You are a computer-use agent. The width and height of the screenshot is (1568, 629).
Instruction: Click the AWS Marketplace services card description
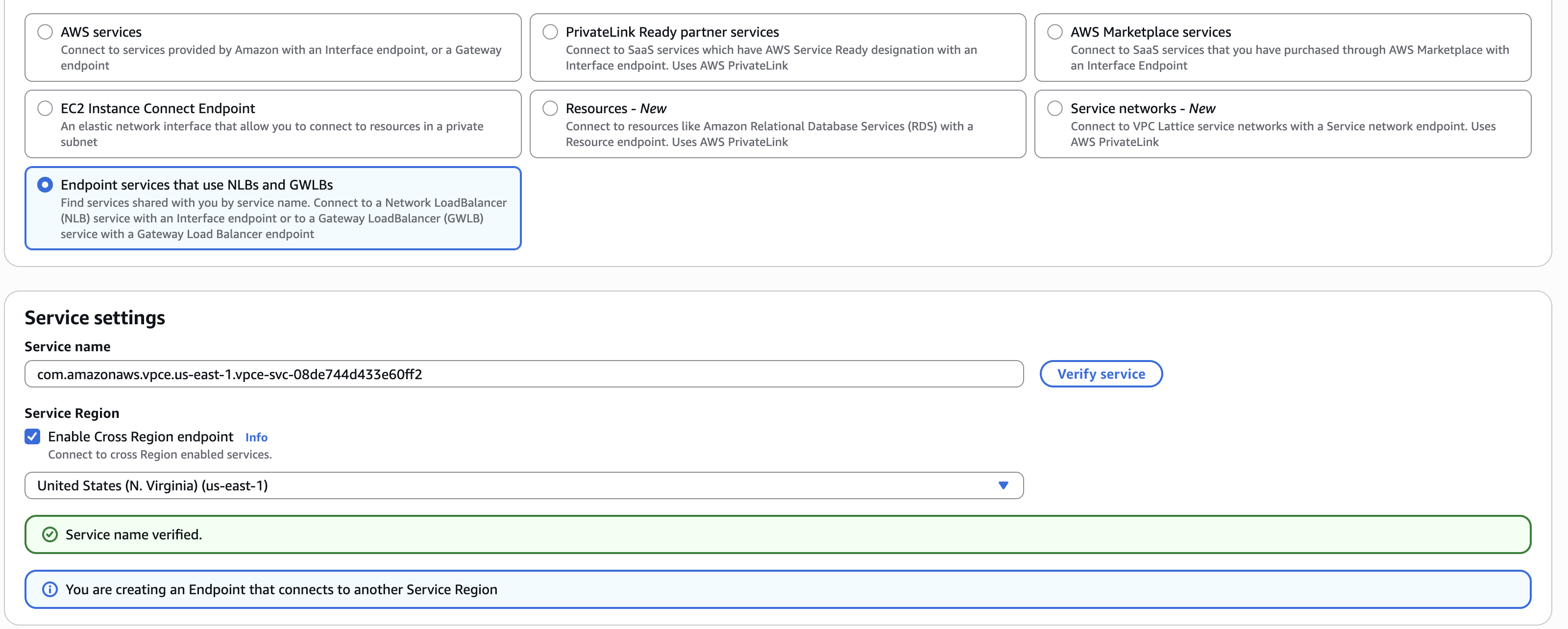[1289, 58]
